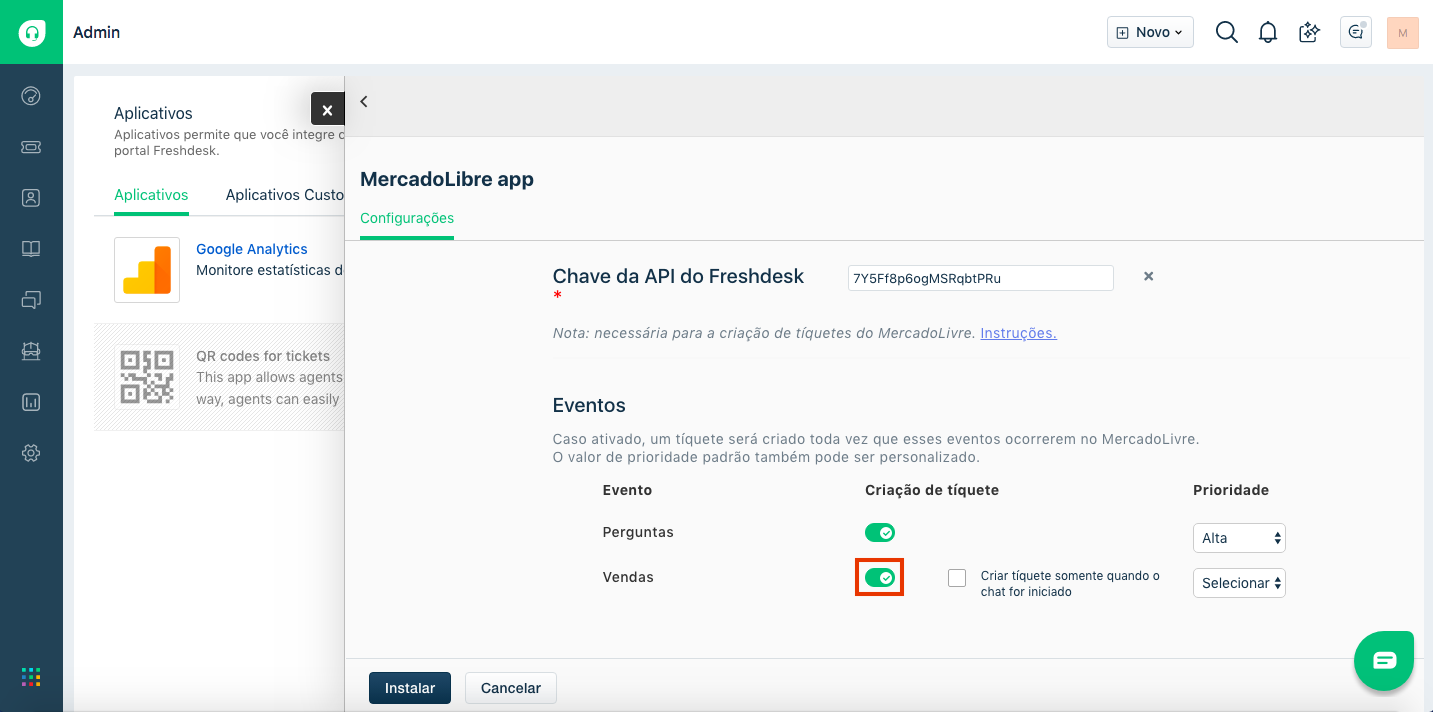Close the app panel with X button
Image resolution: width=1433 pixels, height=712 pixels.
[327, 110]
